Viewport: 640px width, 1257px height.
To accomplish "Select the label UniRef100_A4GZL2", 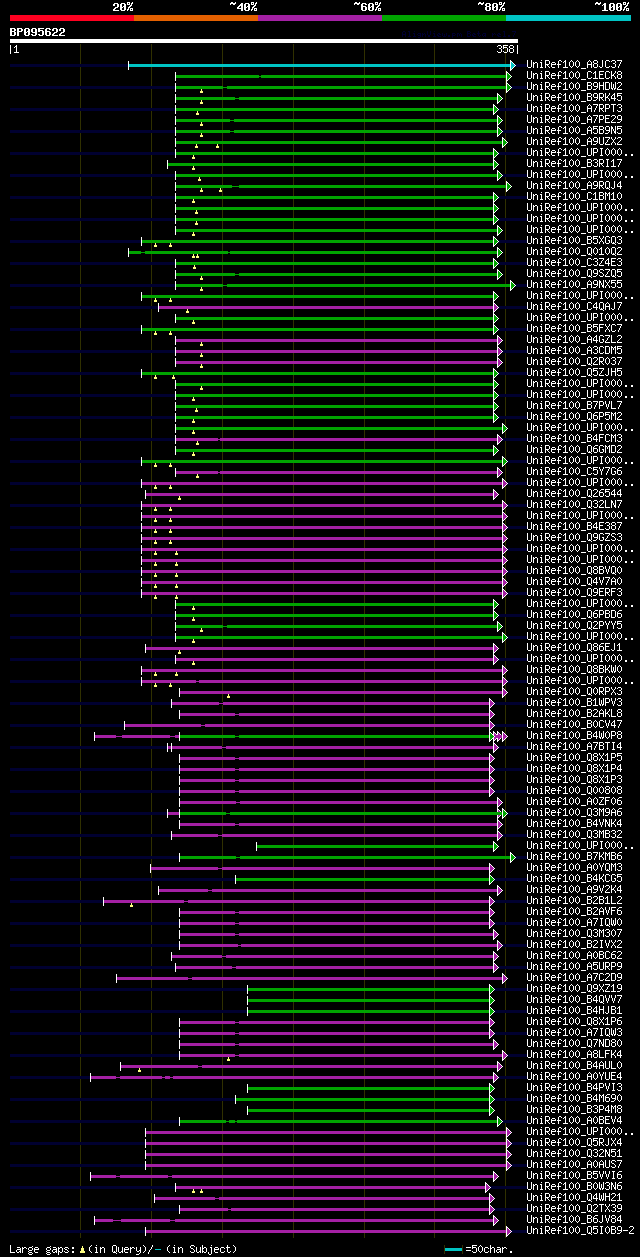I will (x=574, y=339).
